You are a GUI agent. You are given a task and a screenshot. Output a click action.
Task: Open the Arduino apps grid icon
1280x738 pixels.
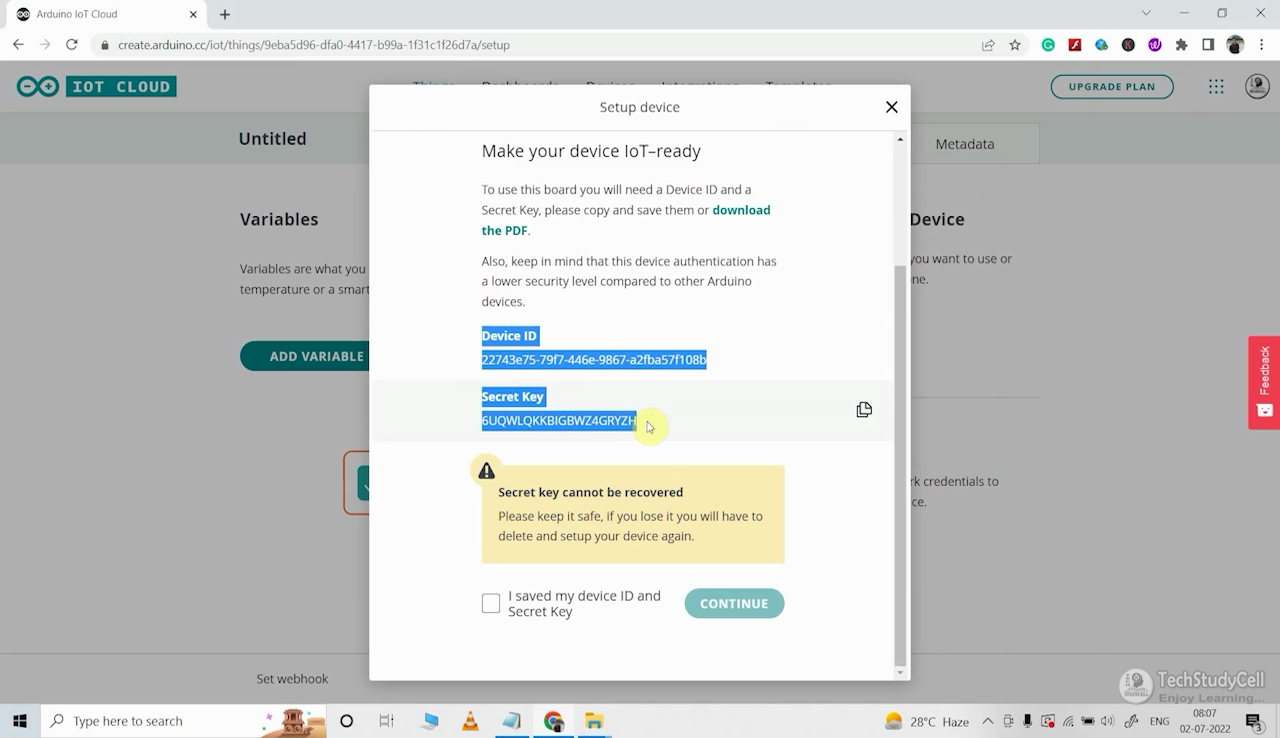pyautogui.click(x=1216, y=86)
